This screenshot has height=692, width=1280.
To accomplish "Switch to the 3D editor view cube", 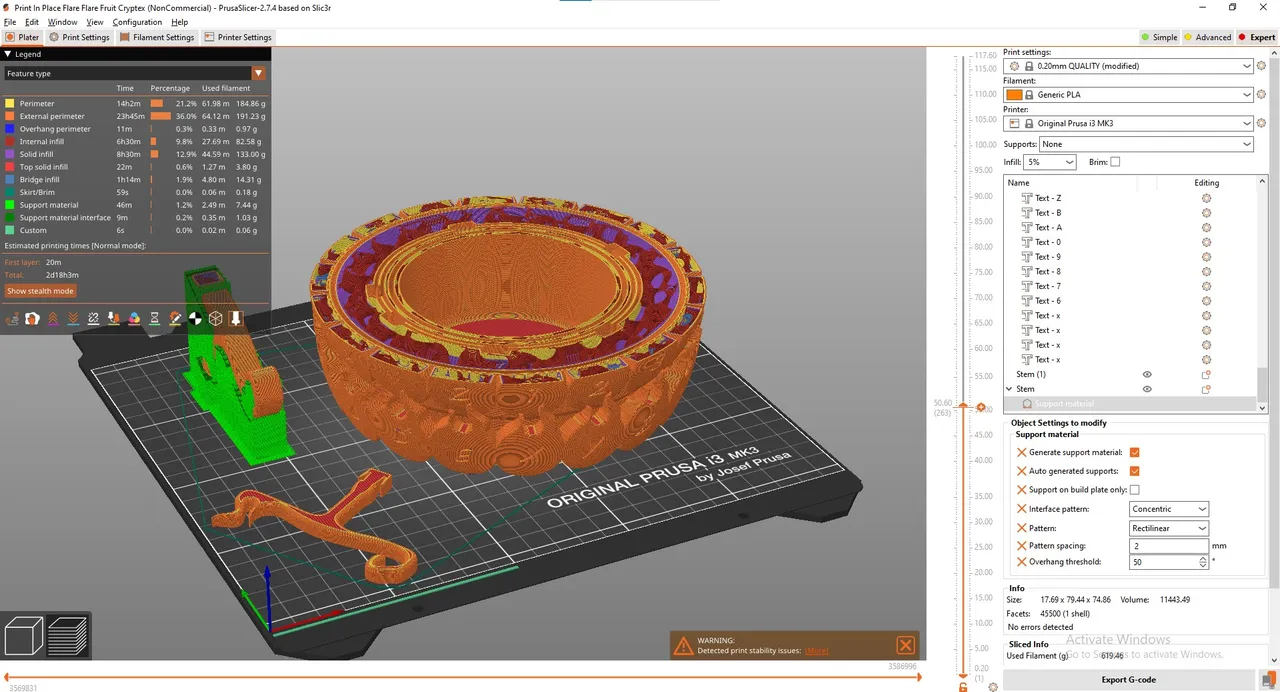I will tap(25, 636).
